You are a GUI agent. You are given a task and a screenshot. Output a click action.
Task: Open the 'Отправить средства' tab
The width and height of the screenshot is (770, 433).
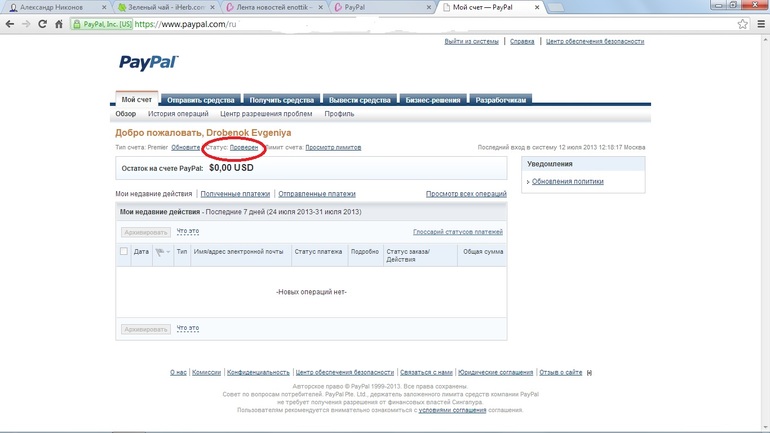[200, 100]
